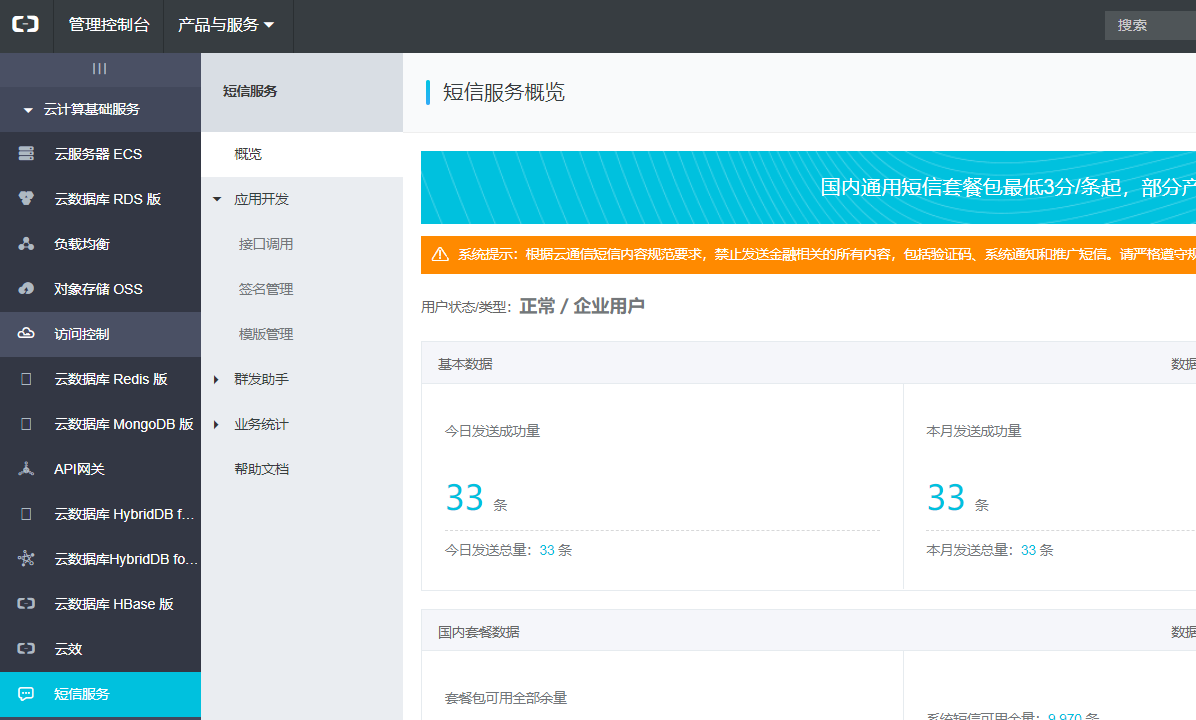1196x720 pixels.
Task: Open 接口调用 page
Action: (265, 244)
